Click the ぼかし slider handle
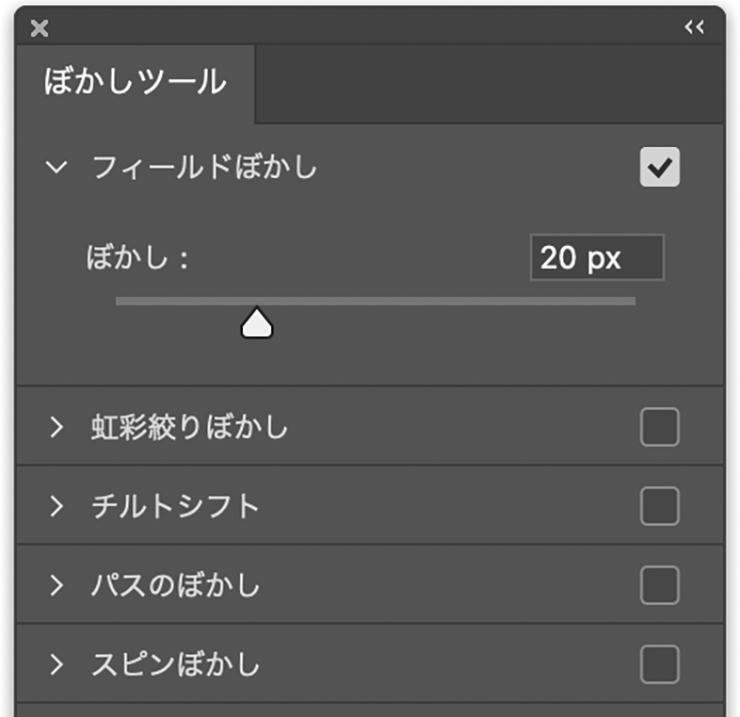740x717 pixels. (257, 323)
